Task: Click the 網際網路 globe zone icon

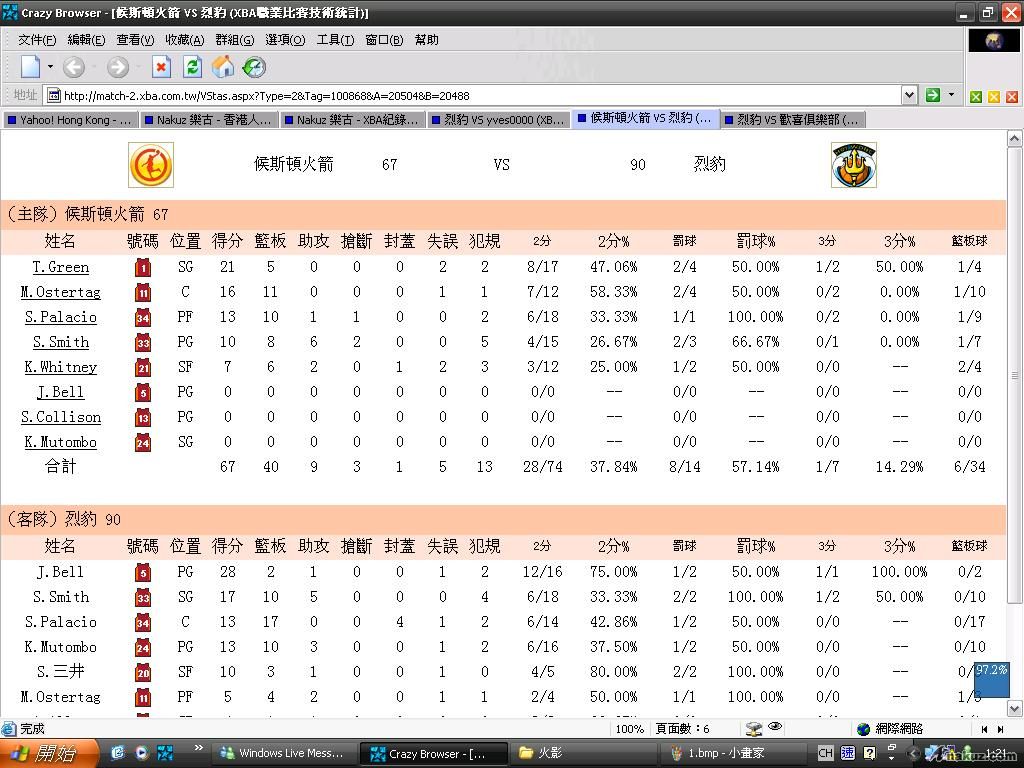Action: pos(863,729)
